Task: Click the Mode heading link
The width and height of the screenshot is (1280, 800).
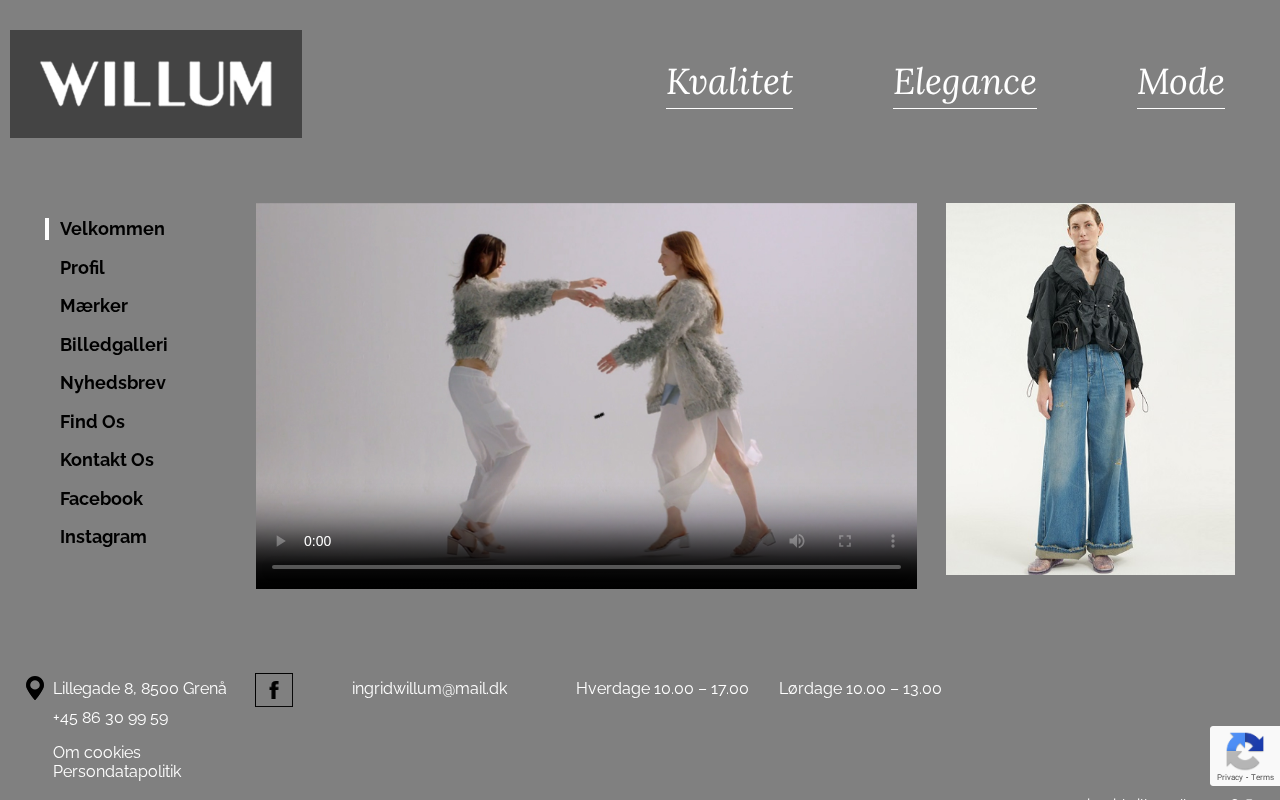Action: (1181, 82)
